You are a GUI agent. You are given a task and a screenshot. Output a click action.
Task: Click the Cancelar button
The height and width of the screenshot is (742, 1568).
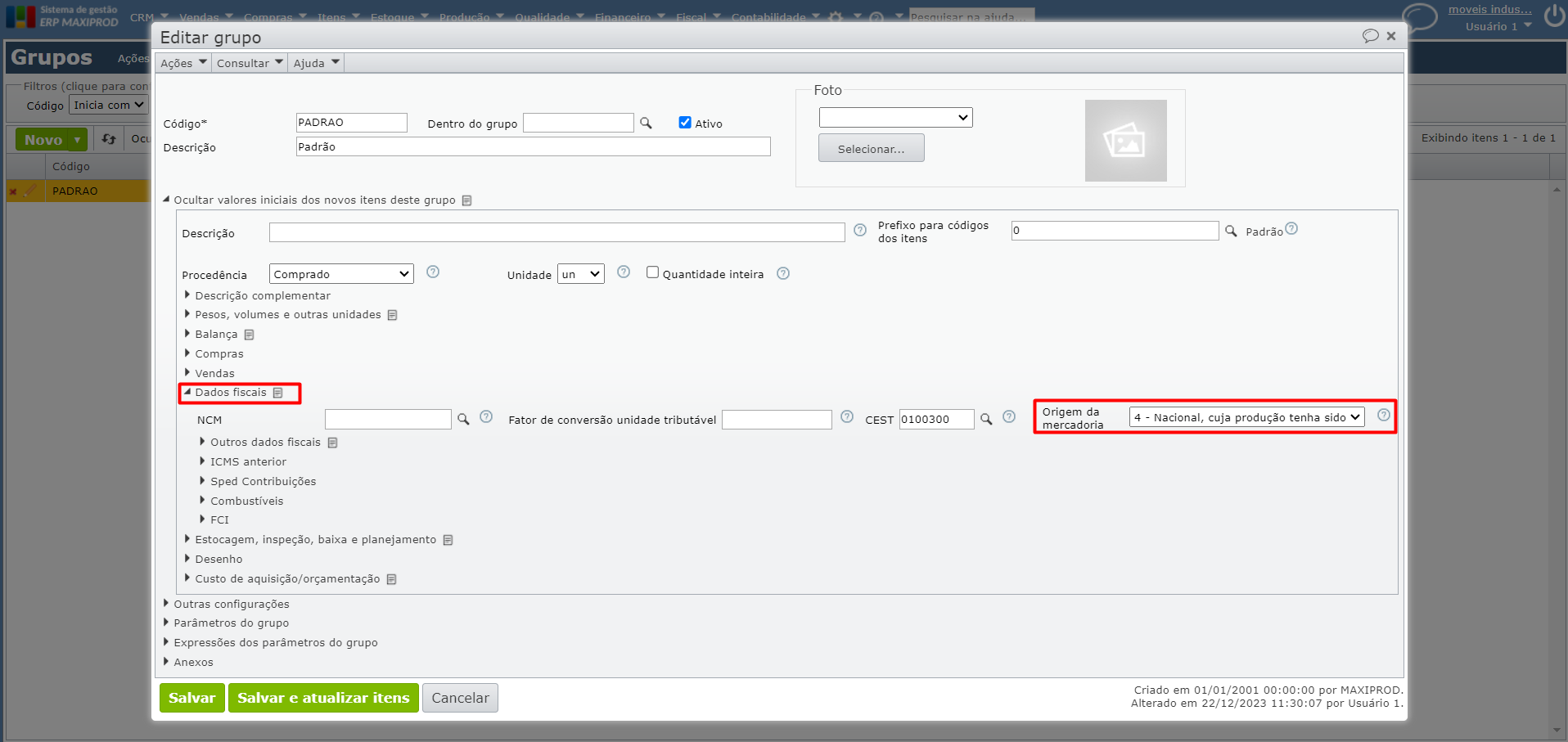pos(460,698)
